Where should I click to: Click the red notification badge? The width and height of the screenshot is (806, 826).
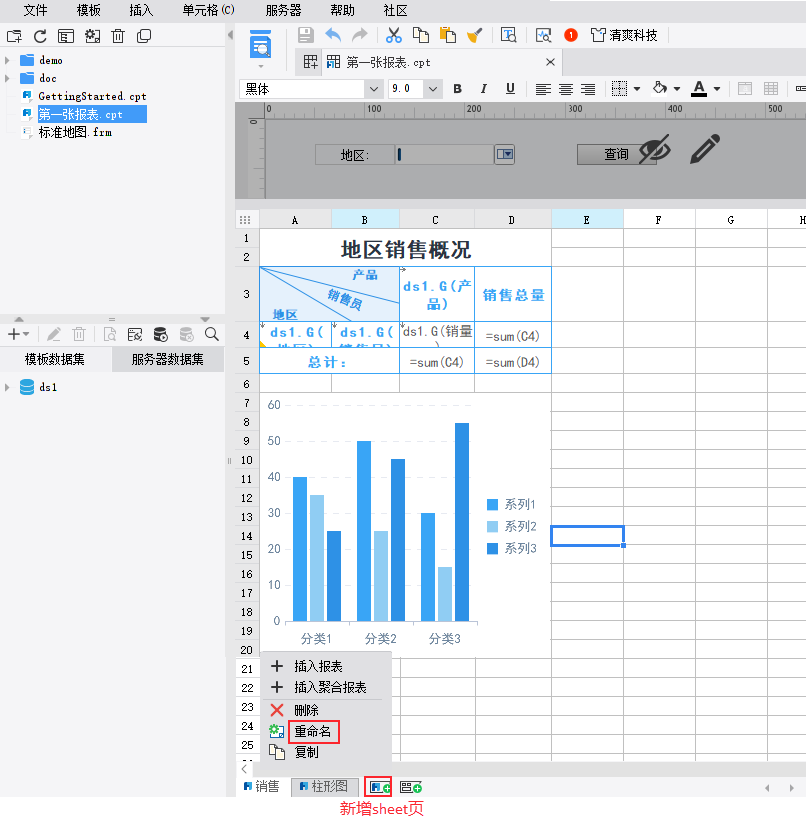(x=571, y=35)
